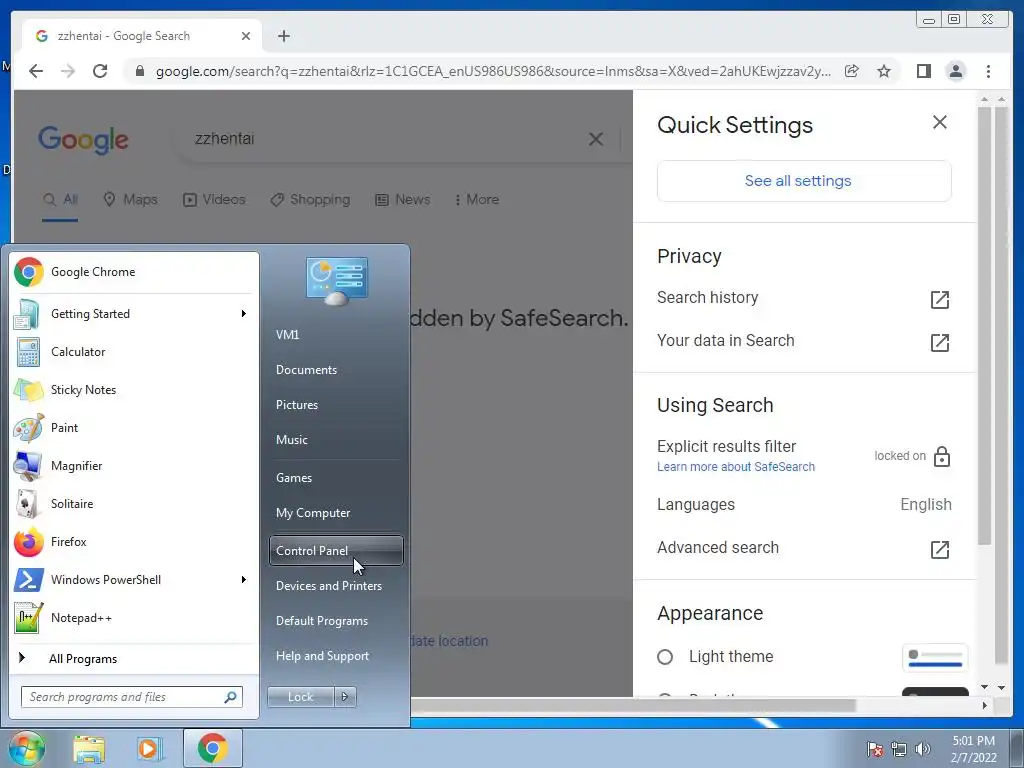This screenshot has width=1024, height=768.
Task: Click the Control Panel user picture icon
Action: tap(337, 281)
